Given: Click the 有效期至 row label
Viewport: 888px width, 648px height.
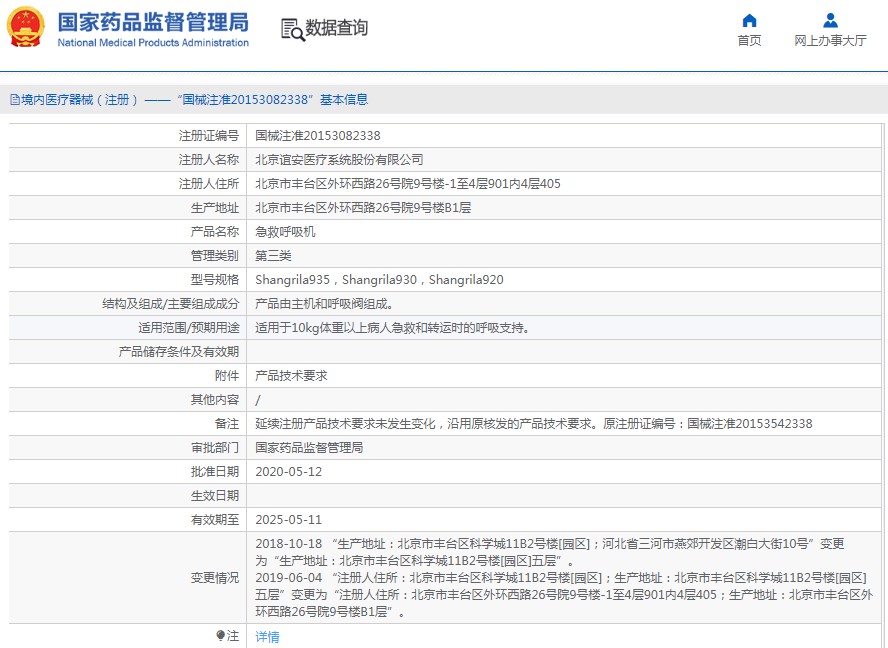Looking at the screenshot, I should [215, 519].
